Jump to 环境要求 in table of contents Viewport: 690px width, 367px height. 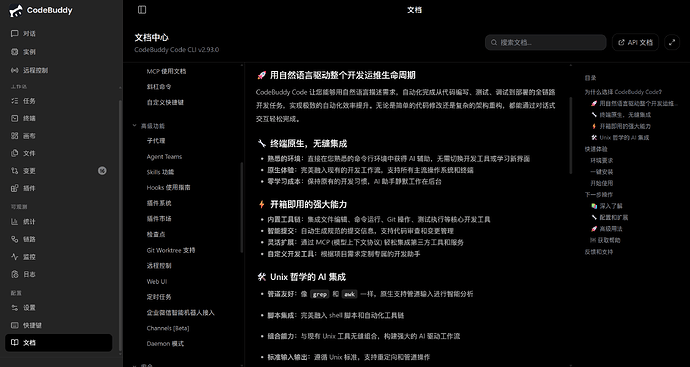(602, 161)
